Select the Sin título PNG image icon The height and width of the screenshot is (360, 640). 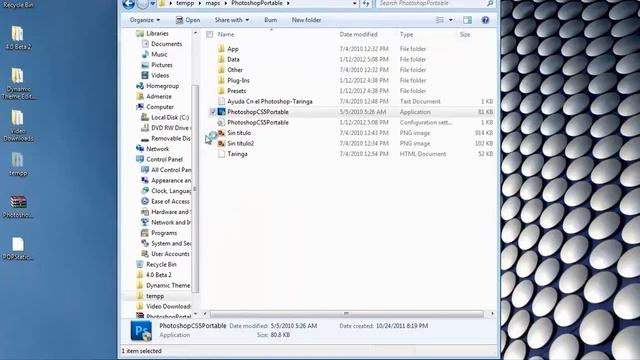point(221,133)
